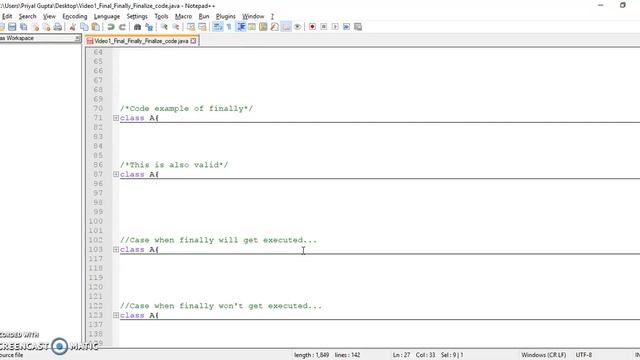Expand the folded class at line 87
The width and height of the screenshot is (640, 360).
(116, 174)
